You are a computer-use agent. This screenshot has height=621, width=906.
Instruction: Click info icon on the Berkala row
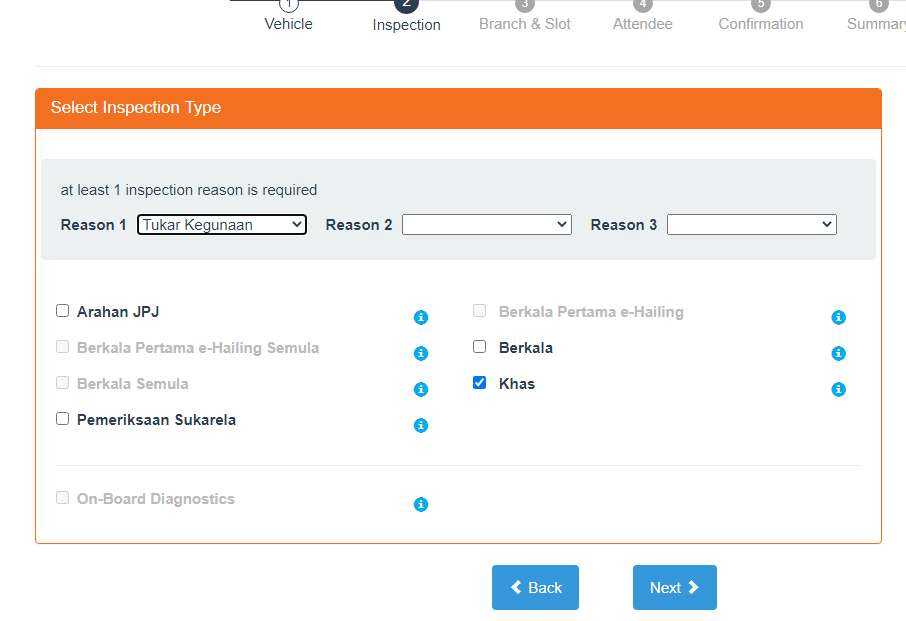coord(838,353)
